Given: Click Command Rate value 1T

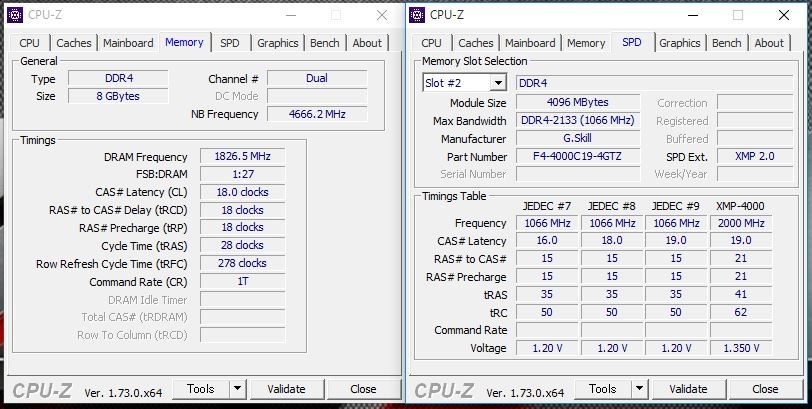Looking at the screenshot, I should pyautogui.click(x=242, y=282).
